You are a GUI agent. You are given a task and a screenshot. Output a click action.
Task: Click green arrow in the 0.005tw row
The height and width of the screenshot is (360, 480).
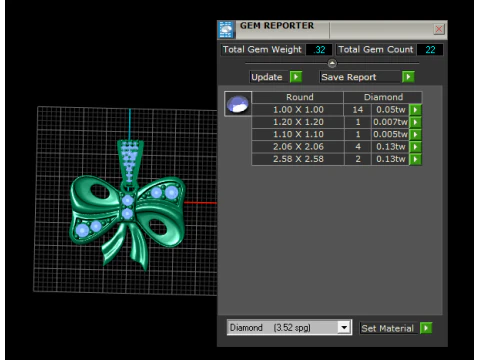[415, 134]
